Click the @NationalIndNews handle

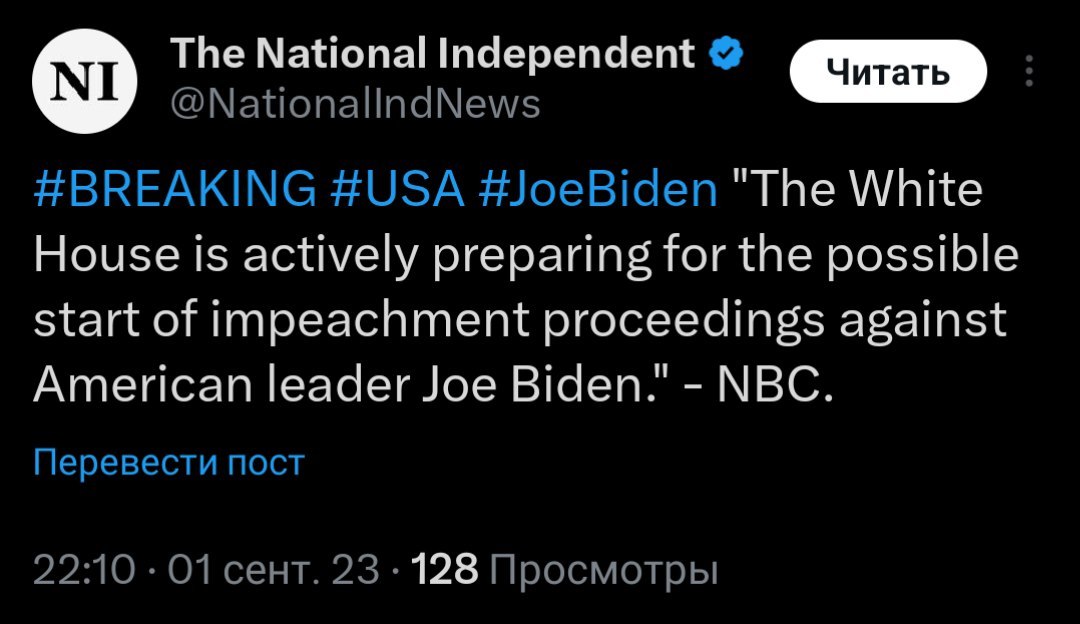(x=356, y=103)
